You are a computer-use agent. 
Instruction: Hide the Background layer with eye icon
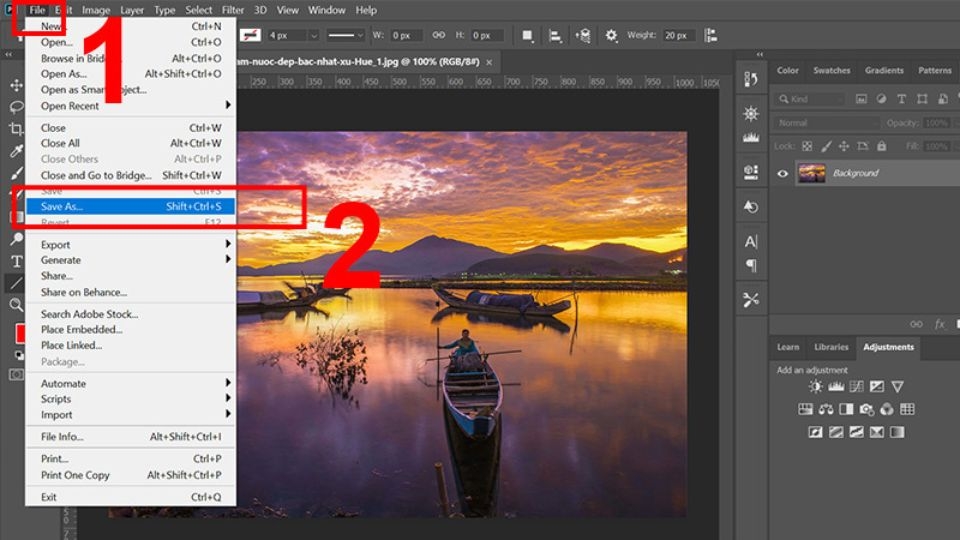click(782, 173)
